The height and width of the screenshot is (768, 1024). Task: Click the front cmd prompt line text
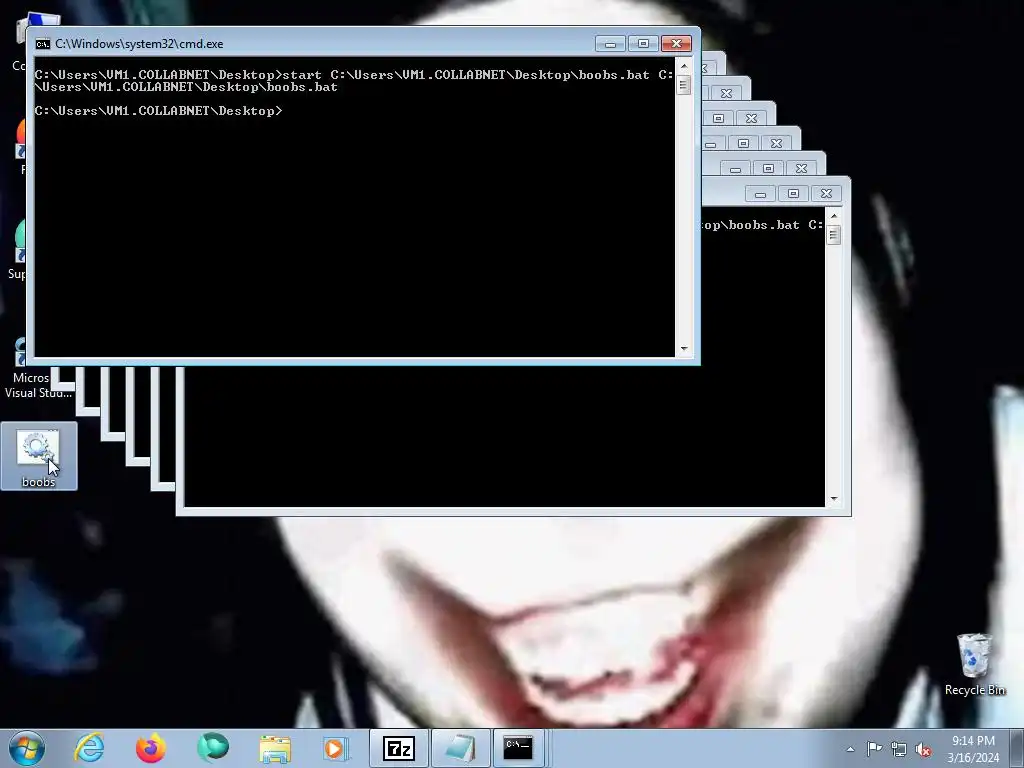pos(158,110)
